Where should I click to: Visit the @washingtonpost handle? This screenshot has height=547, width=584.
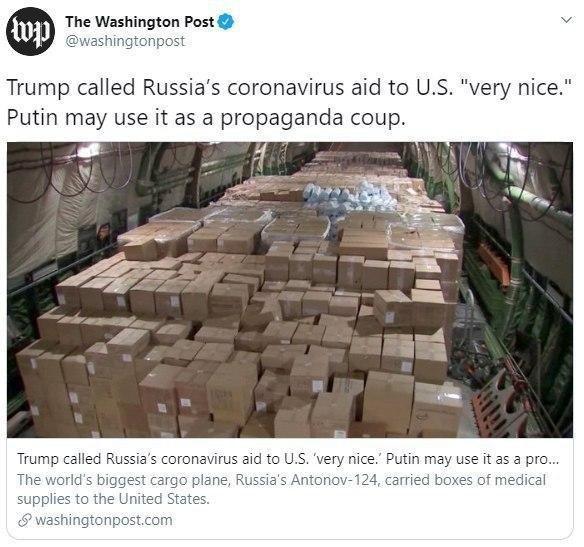tap(125, 41)
